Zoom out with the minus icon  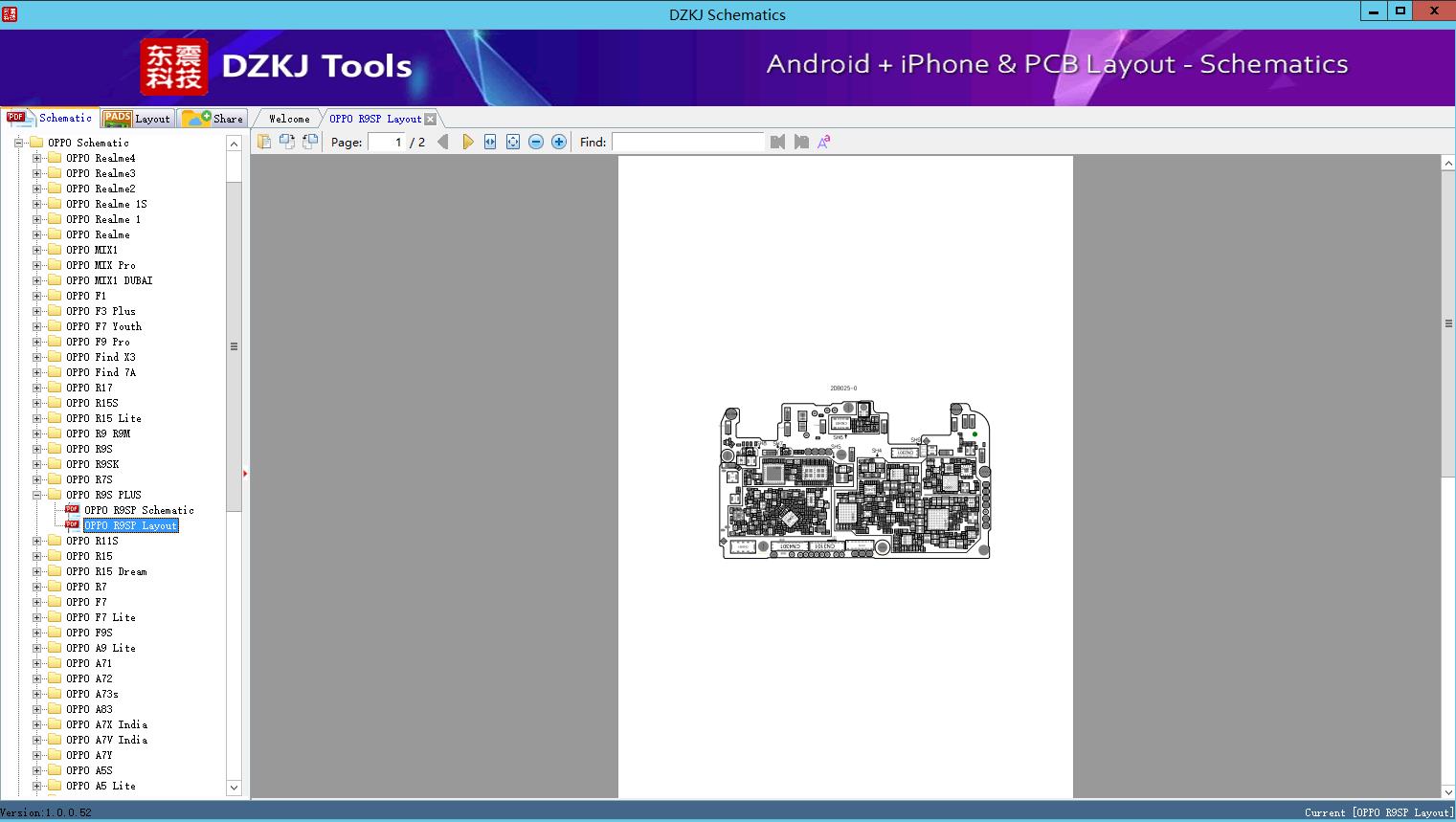[x=536, y=142]
